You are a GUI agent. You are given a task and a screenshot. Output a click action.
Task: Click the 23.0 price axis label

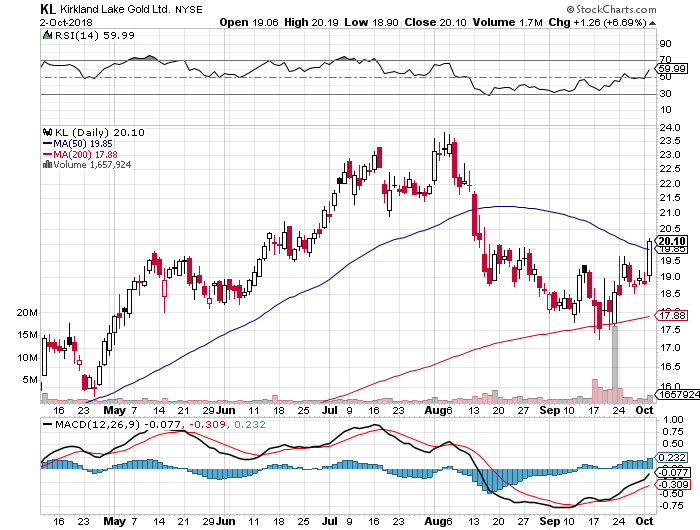point(670,155)
